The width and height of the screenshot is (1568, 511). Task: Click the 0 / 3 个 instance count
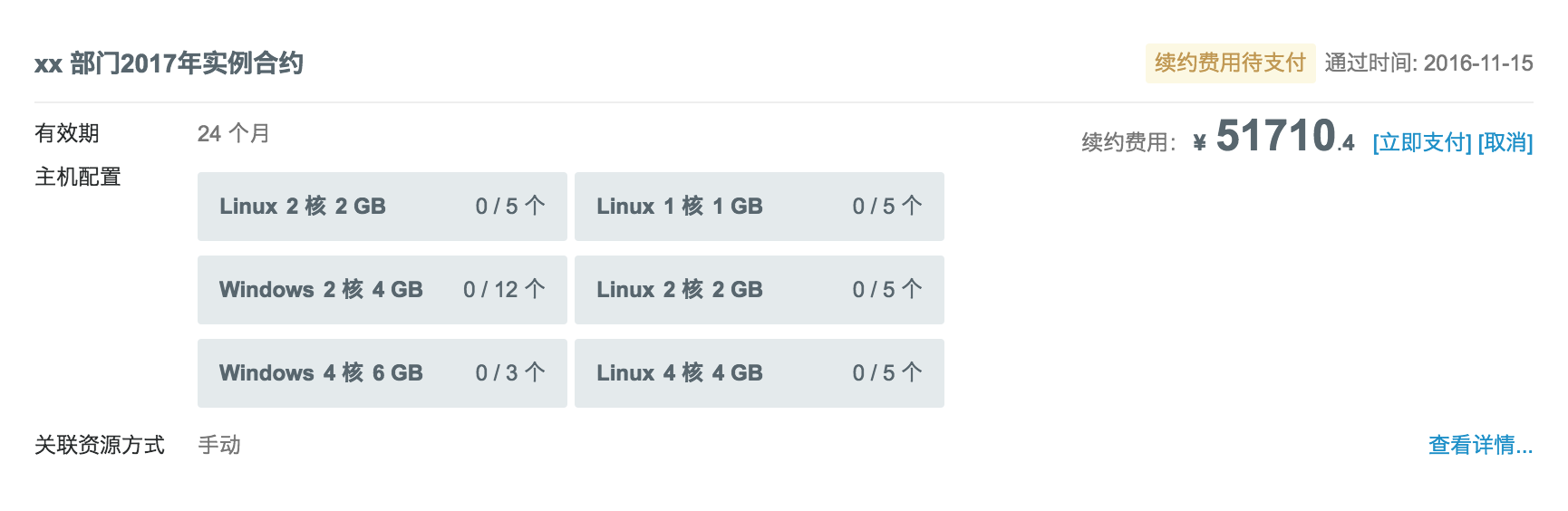point(510,373)
